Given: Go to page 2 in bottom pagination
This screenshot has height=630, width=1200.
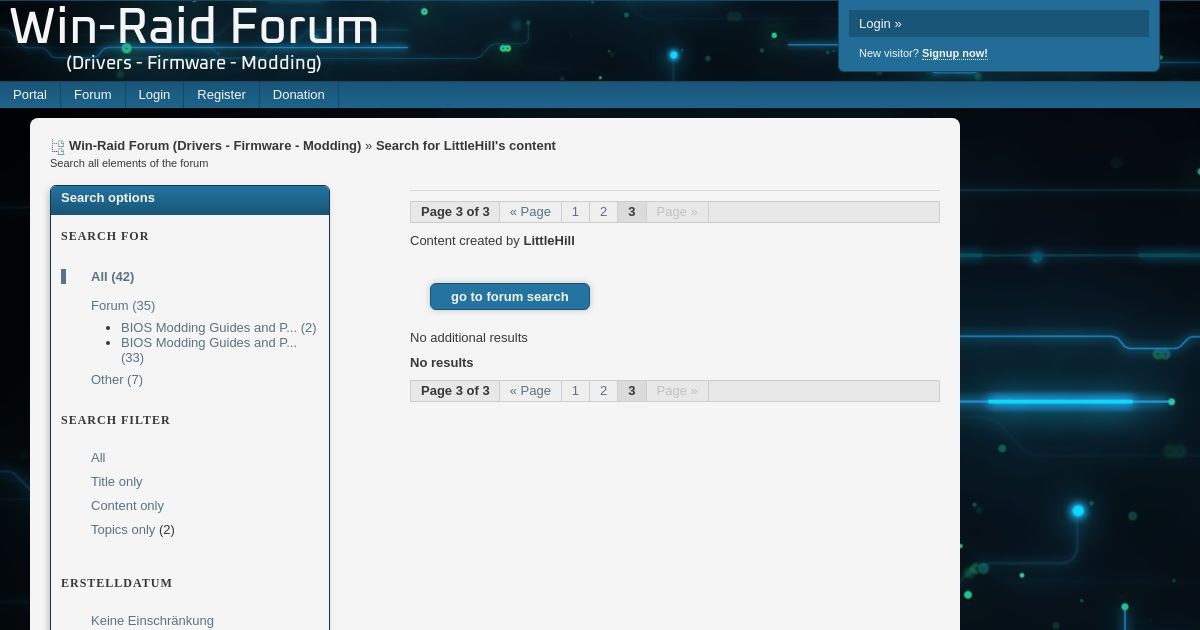Looking at the screenshot, I should pyautogui.click(x=603, y=390).
